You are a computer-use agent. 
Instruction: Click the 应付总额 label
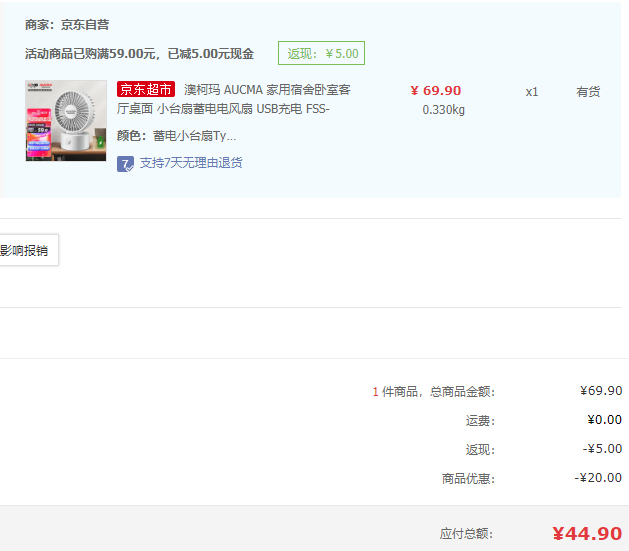466,534
